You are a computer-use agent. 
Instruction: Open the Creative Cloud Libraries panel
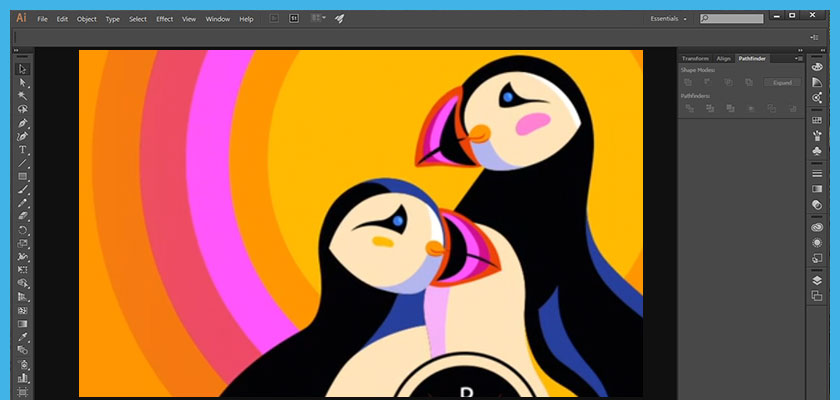pyautogui.click(x=816, y=227)
